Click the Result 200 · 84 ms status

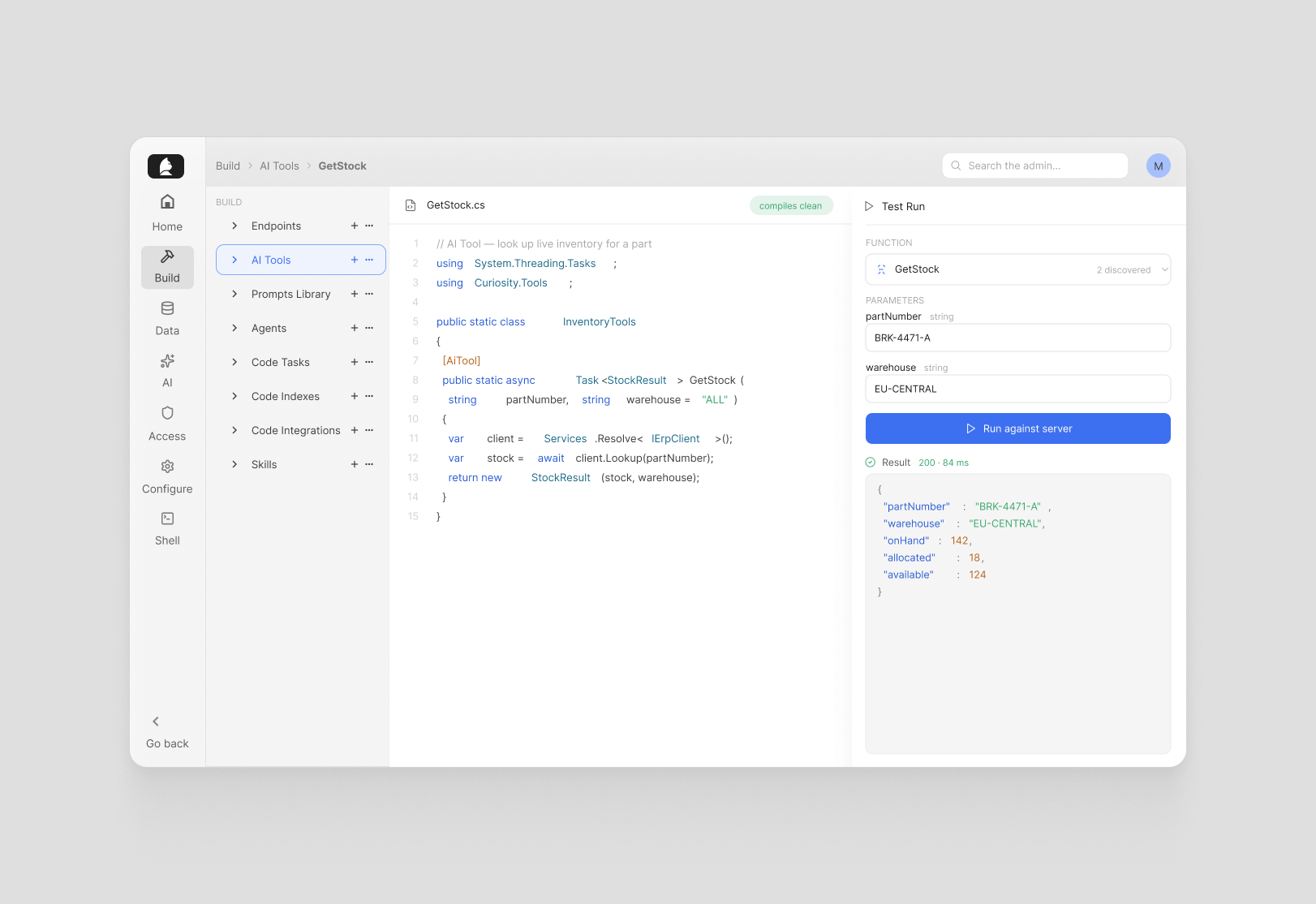(x=917, y=463)
